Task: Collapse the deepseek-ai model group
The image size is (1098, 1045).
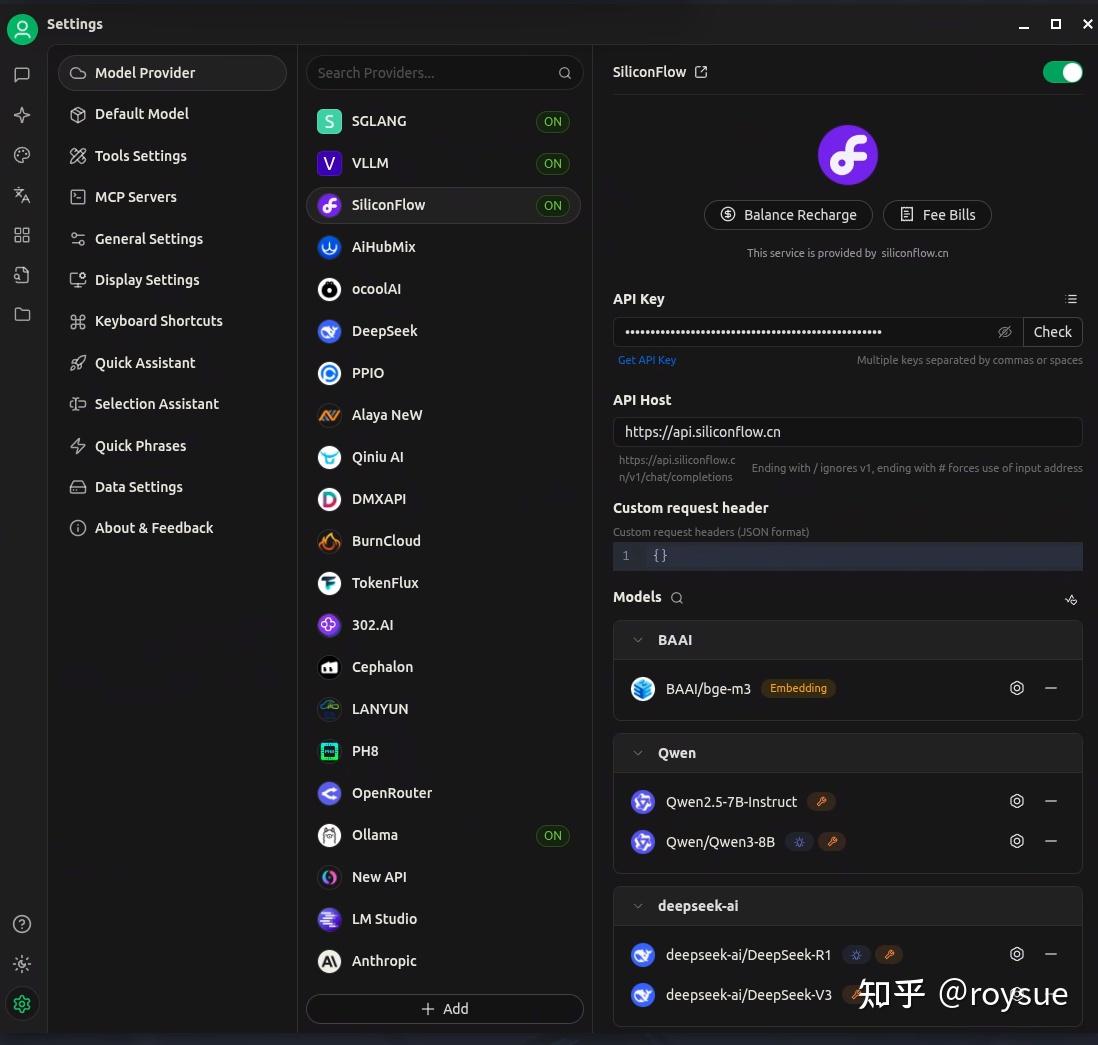Action: point(637,906)
